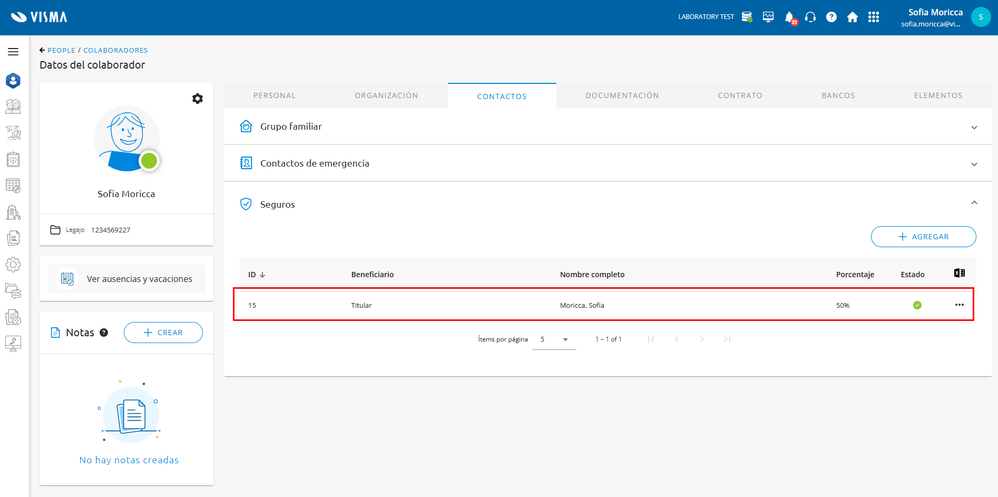Screen dimensions: 998x497
Task: Open Ver ausencias y vacaciones
Action: click(x=126, y=279)
